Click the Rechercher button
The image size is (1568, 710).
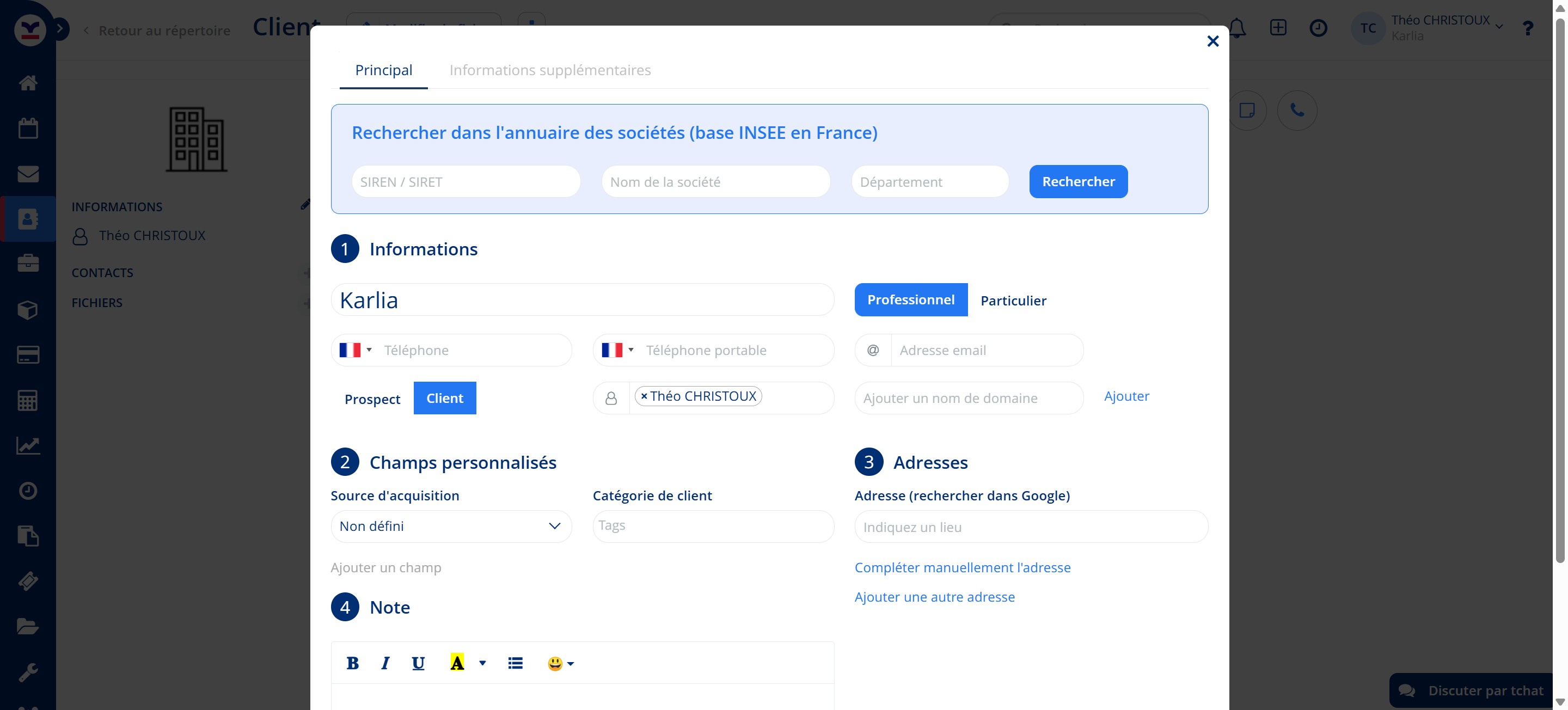pyautogui.click(x=1078, y=181)
